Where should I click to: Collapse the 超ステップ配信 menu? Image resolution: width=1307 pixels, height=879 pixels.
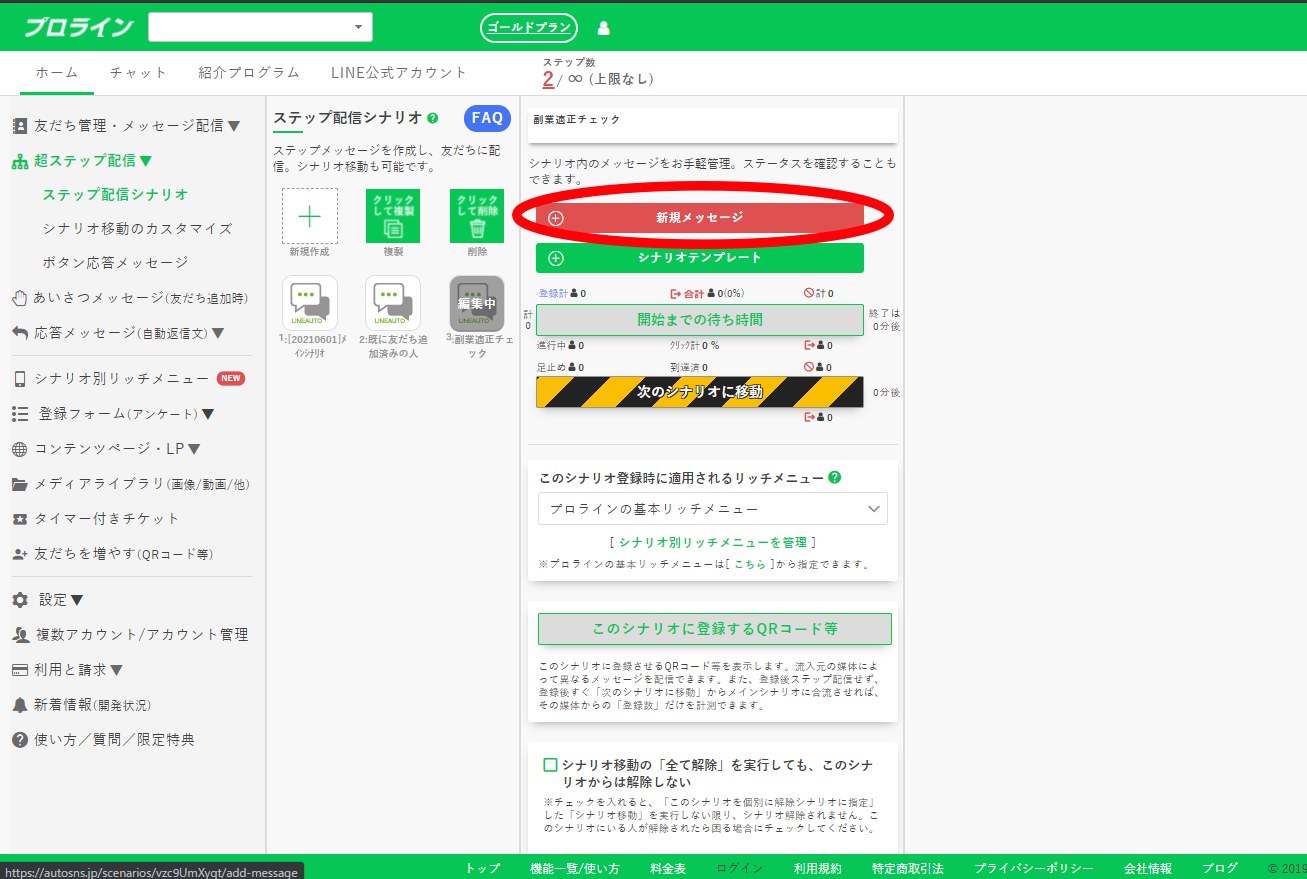pyautogui.click(x=93, y=160)
